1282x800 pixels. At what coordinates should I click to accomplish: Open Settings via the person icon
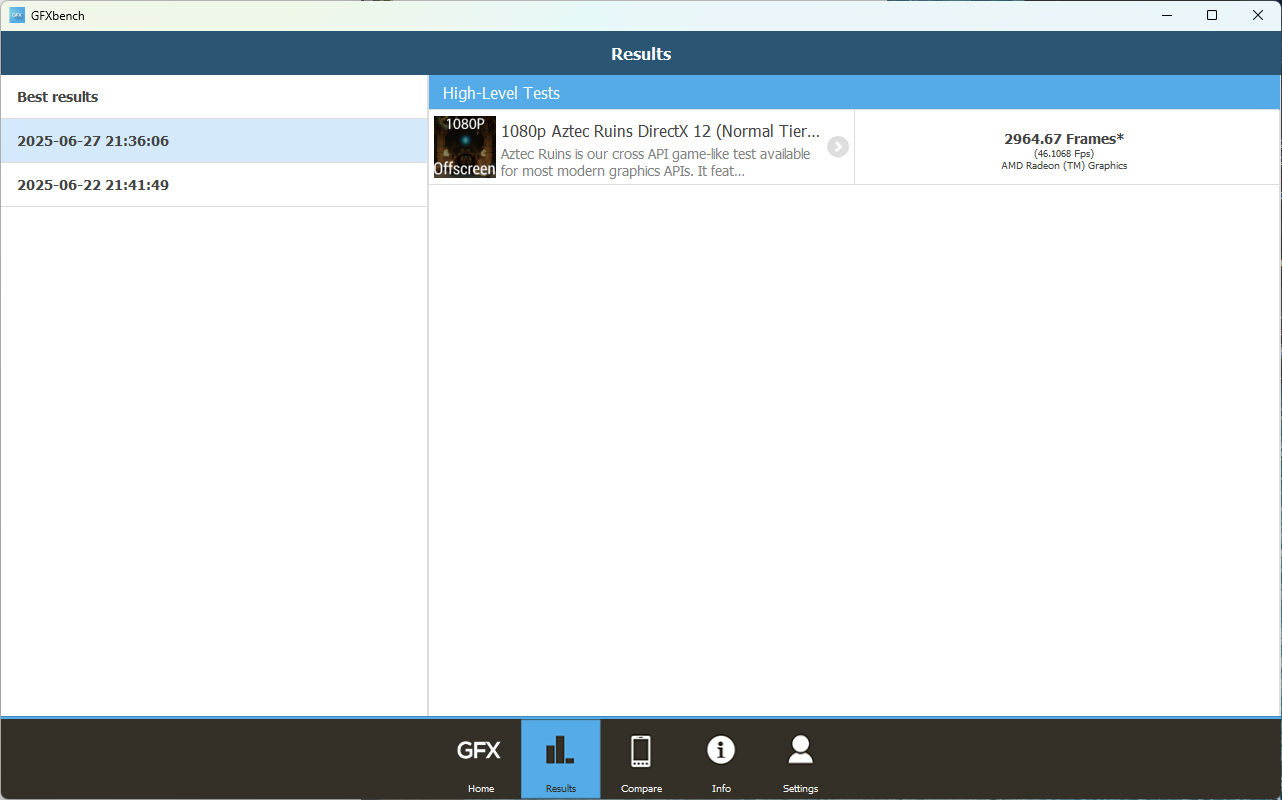[800, 749]
